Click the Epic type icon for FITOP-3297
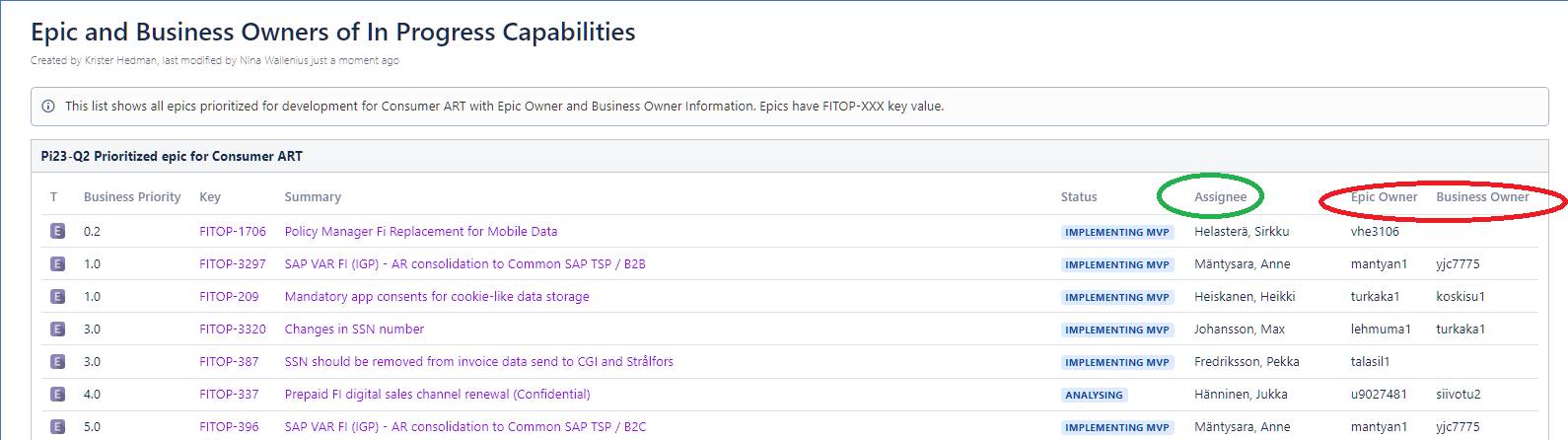The height and width of the screenshot is (440, 1568). pyautogui.click(x=57, y=264)
